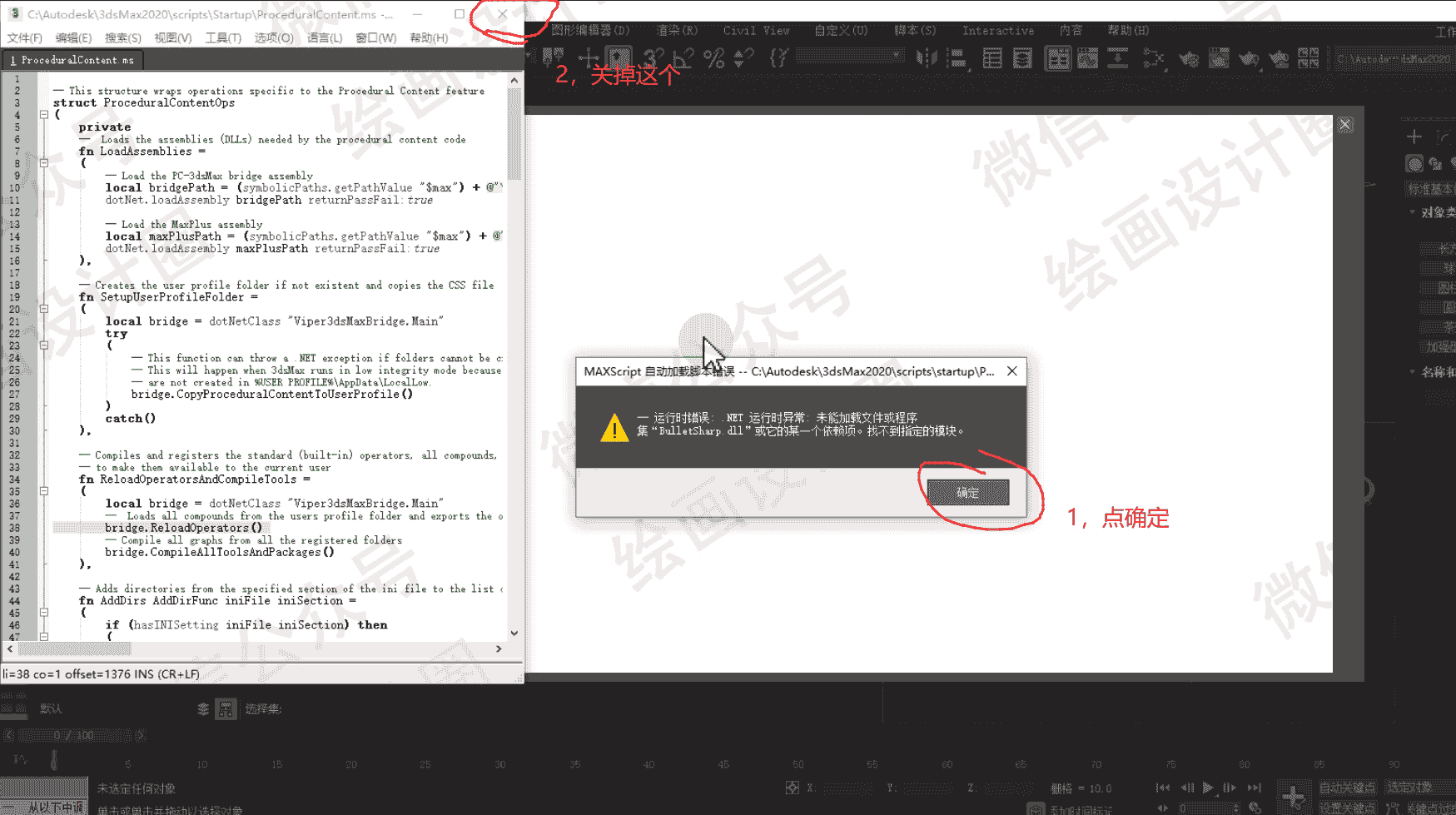The height and width of the screenshot is (815, 1456).
Task: Open the named selection sets dropdown in toolbar
Action: tap(850, 57)
